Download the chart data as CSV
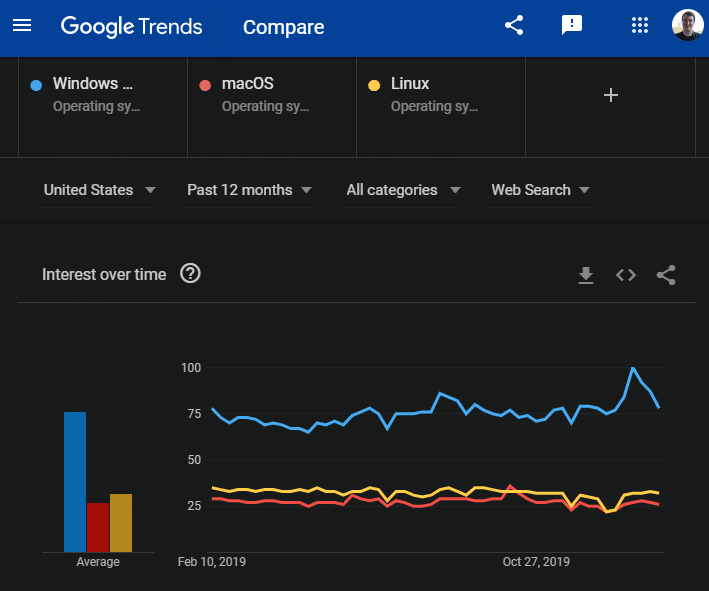Screen dimensions: 709x591 [586, 275]
